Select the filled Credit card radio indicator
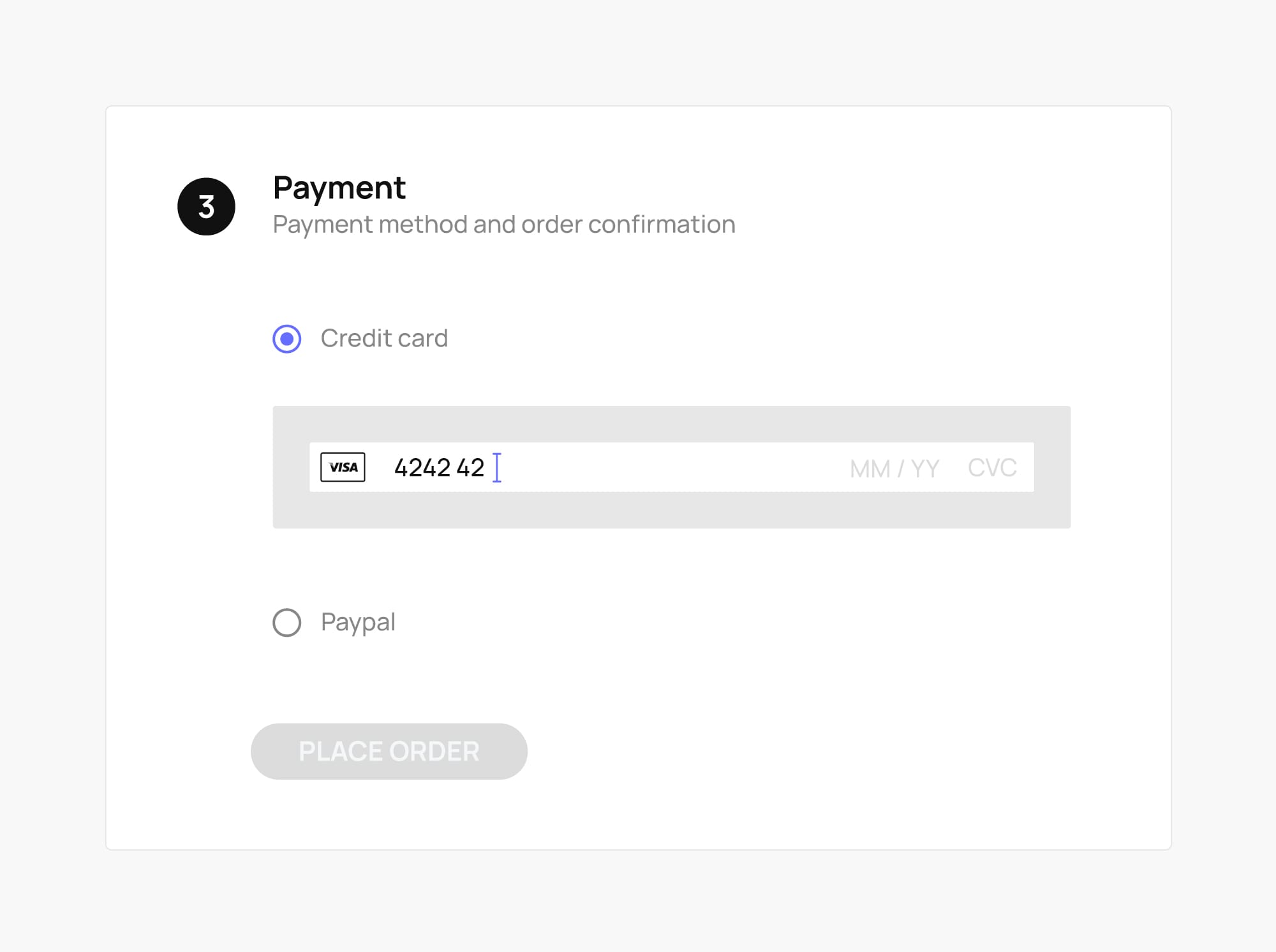This screenshot has height=952, width=1276. (287, 339)
